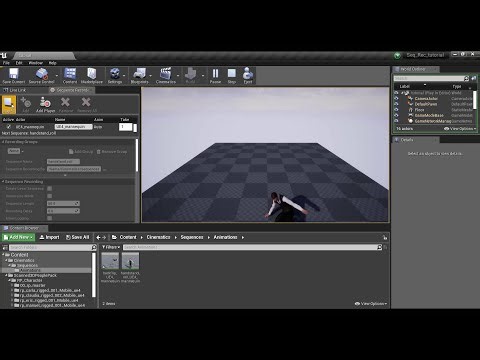
Task: Toggle the second Sequence Recording checkbox
Action: coord(49,196)
